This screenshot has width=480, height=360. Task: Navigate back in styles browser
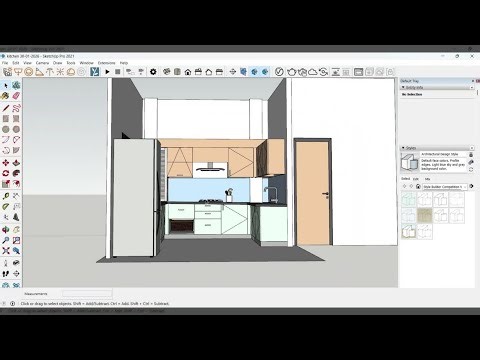[x=405, y=187]
